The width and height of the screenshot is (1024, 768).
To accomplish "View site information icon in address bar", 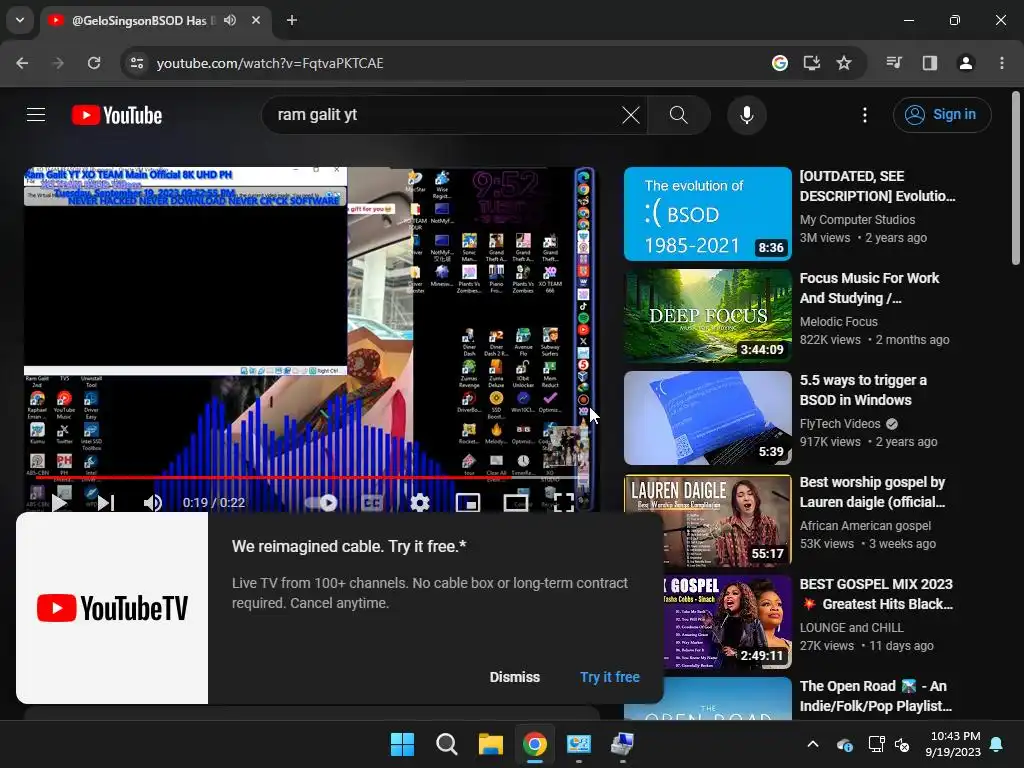I will coord(137,63).
